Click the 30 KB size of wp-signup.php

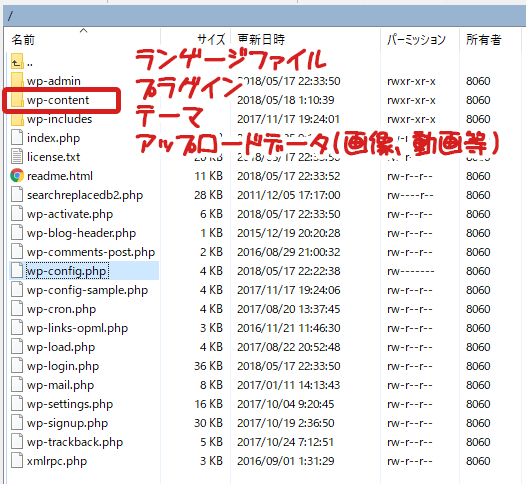[x=208, y=423]
